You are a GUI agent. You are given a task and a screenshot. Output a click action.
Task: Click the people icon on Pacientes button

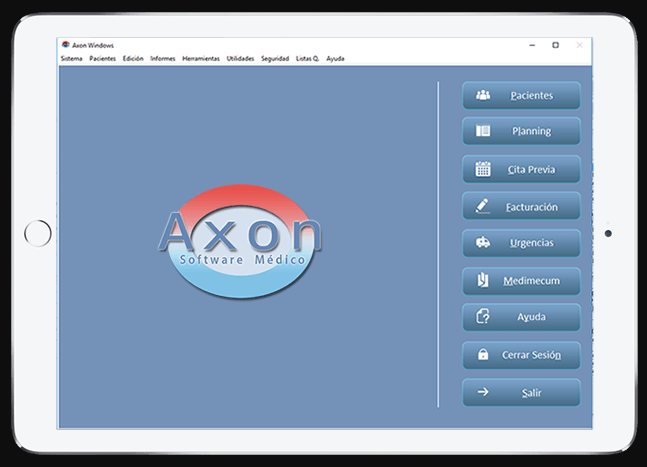click(x=483, y=96)
